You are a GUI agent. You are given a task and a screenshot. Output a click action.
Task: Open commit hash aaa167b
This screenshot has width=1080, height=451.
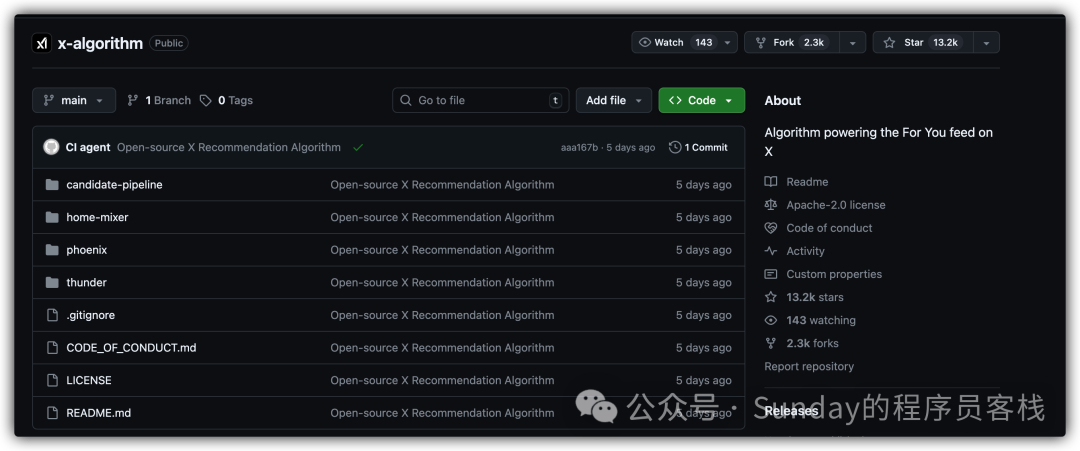coord(579,147)
